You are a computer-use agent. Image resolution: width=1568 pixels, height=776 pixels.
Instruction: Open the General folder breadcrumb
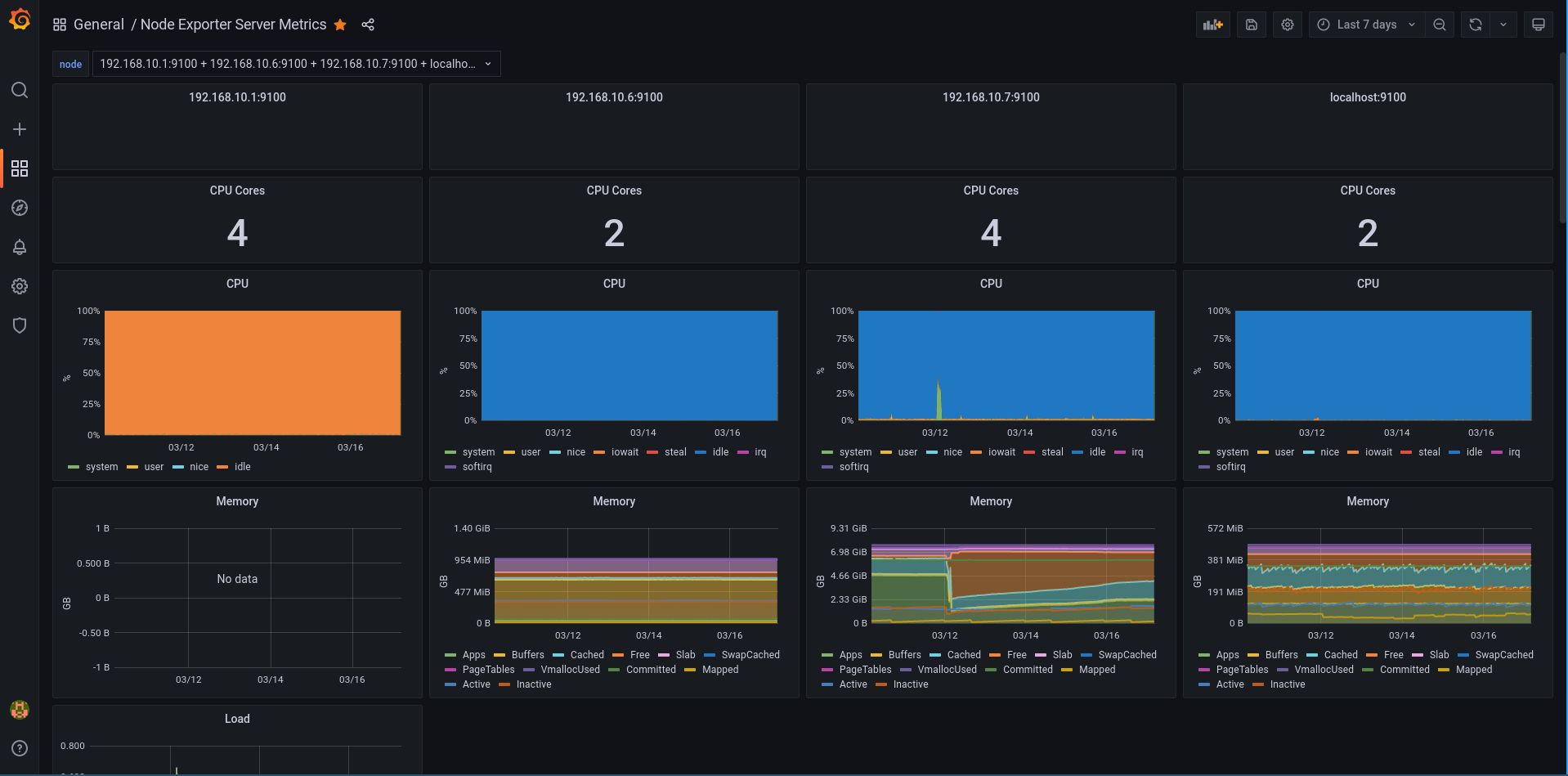pyautogui.click(x=98, y=25)
